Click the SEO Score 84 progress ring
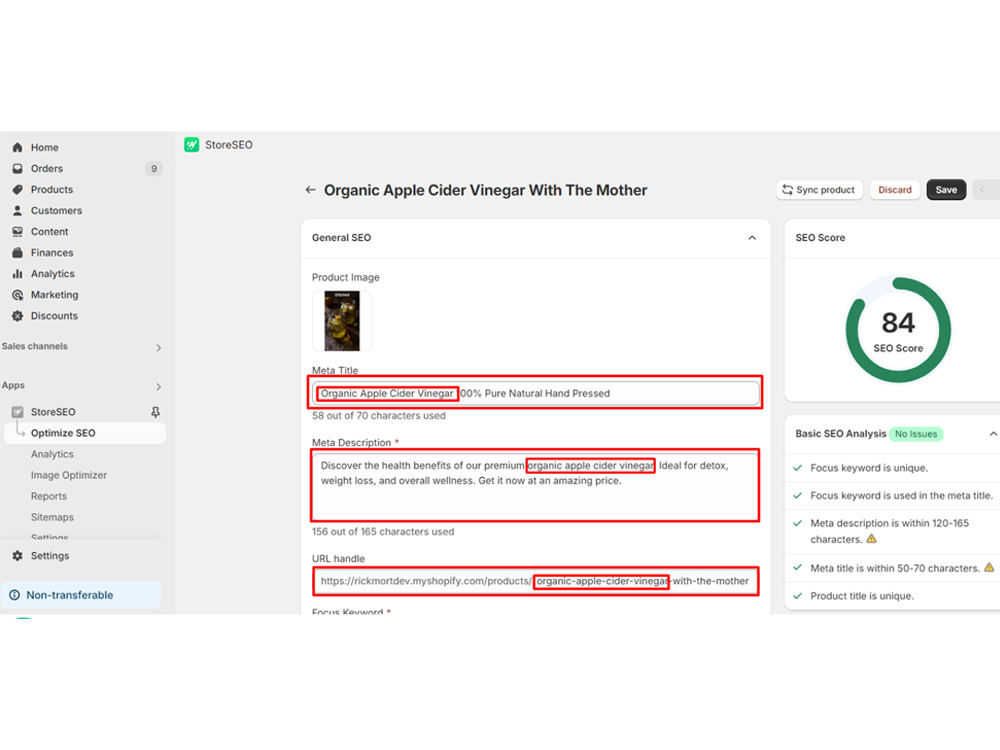The width and height of the screenshot is (1000, 750). (898, 330)
